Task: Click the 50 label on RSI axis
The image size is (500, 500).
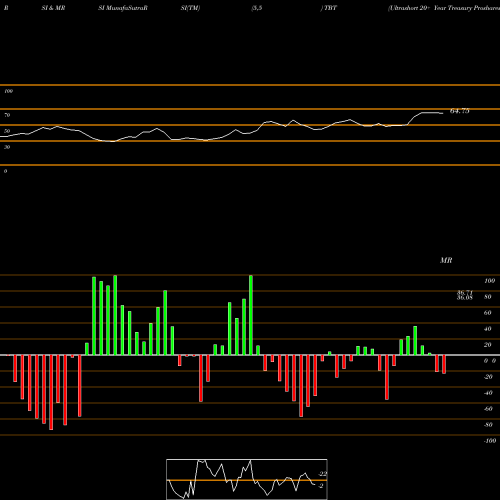Action: pyautogui.click(x=7, y=131)
